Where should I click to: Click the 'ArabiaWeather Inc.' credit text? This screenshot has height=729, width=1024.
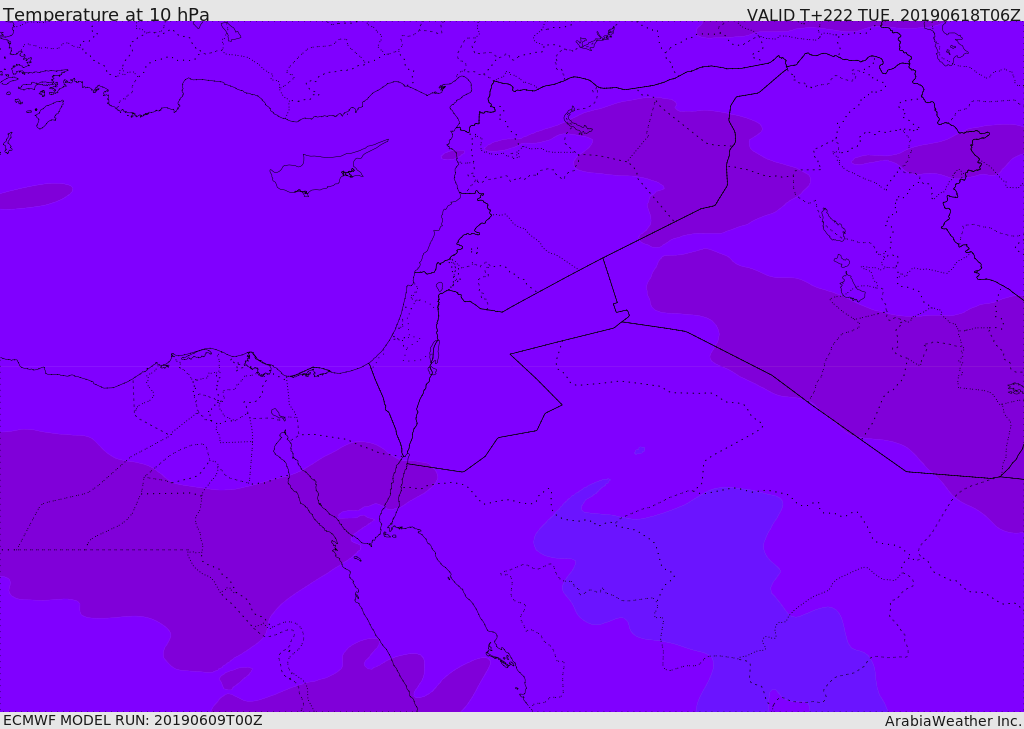coord(953,721)
